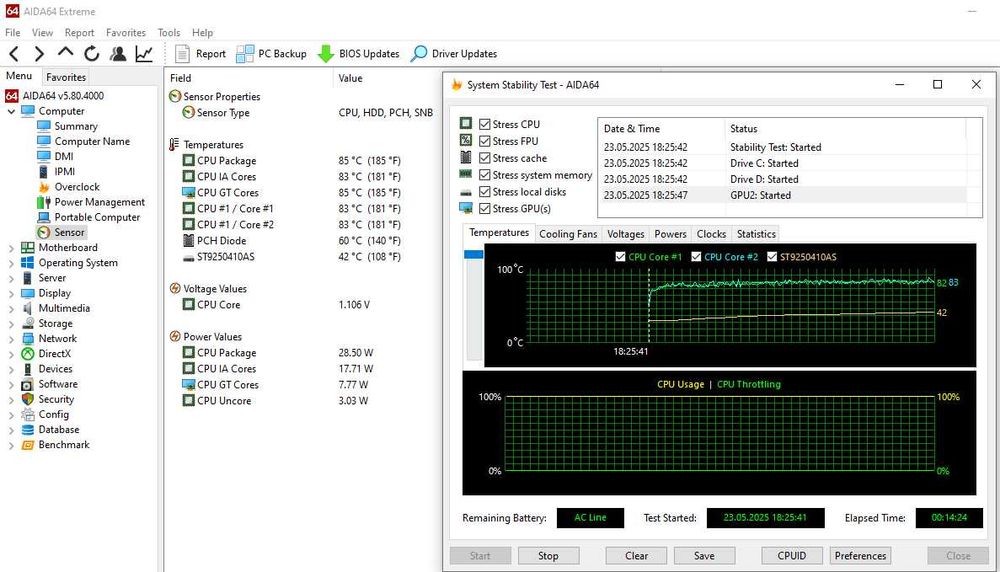Click the Forward navigation arrow

point(39,54)
